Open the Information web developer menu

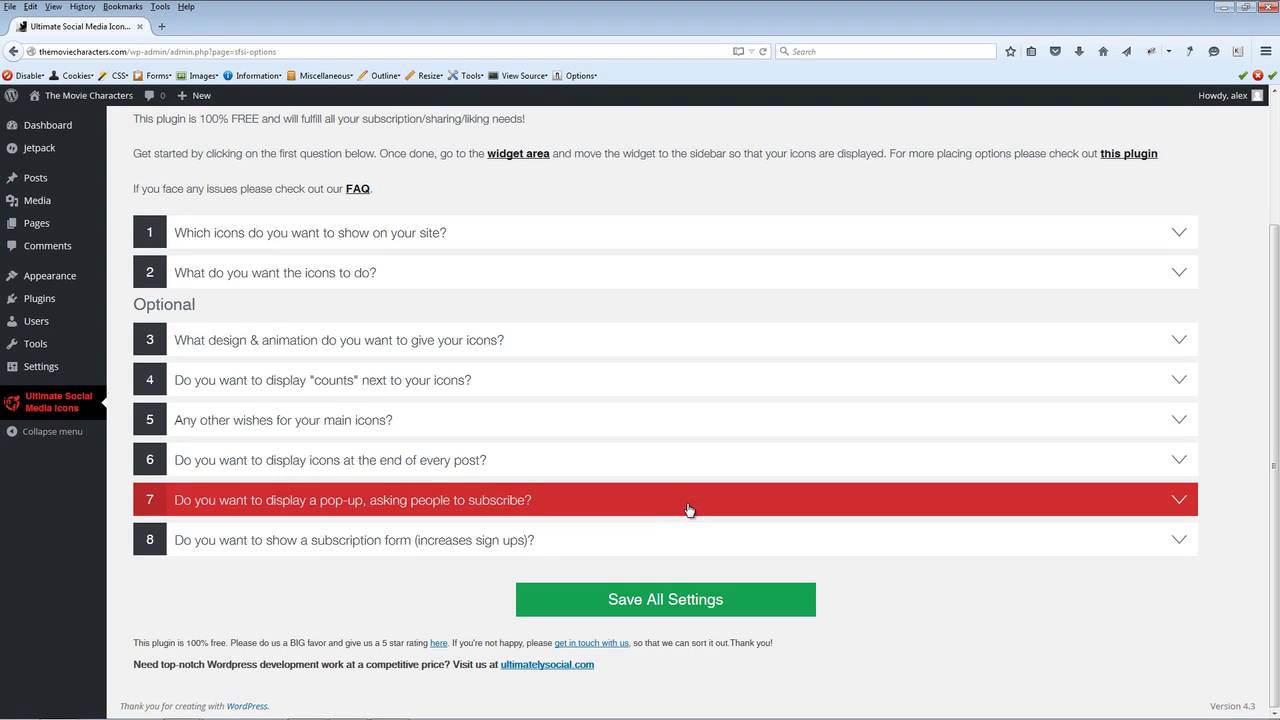tap(253, 75)
